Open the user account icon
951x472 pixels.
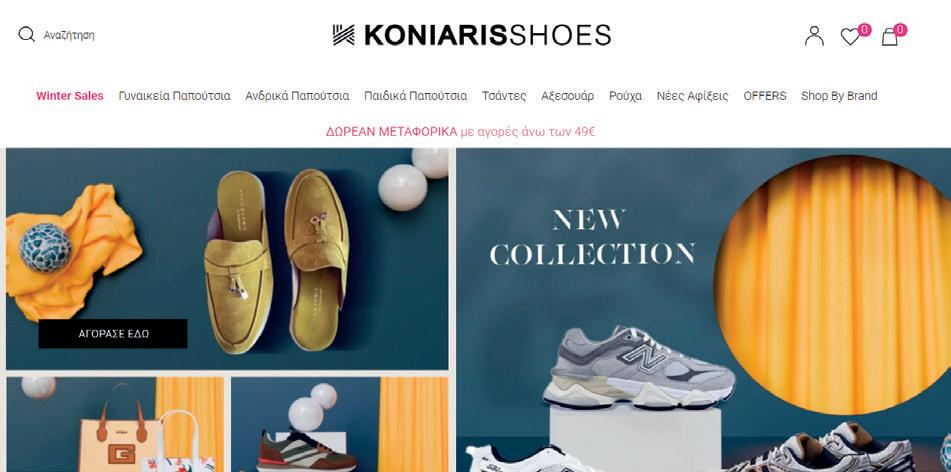pyautogui.click(x=815, y=36)
